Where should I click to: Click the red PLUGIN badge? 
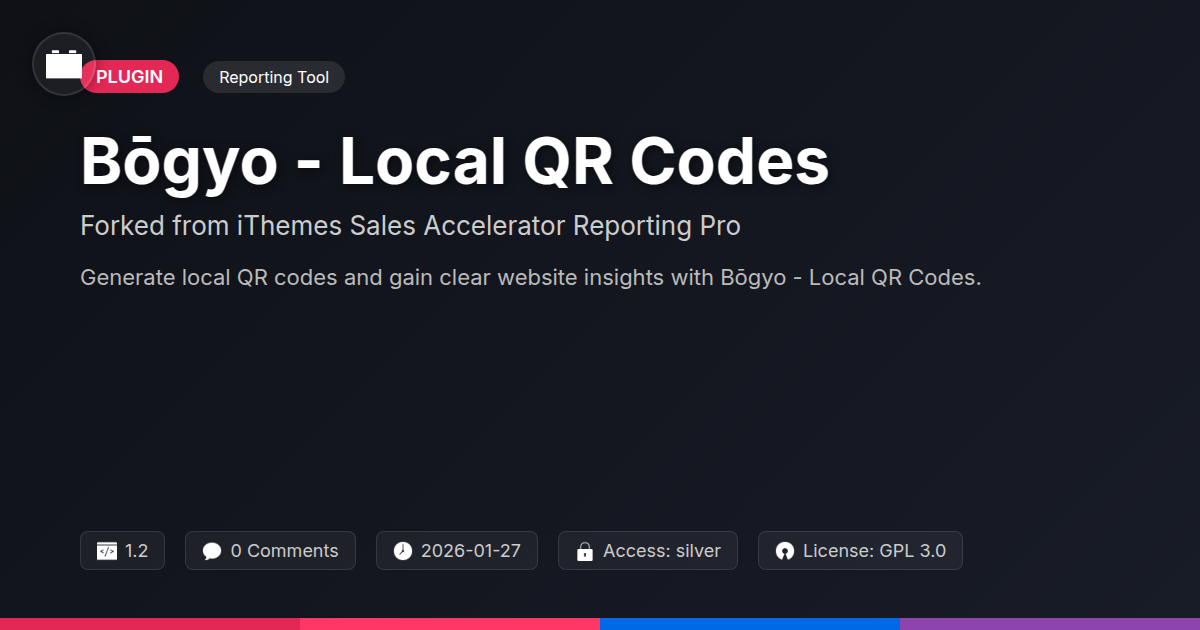click(x=130, y=77)
